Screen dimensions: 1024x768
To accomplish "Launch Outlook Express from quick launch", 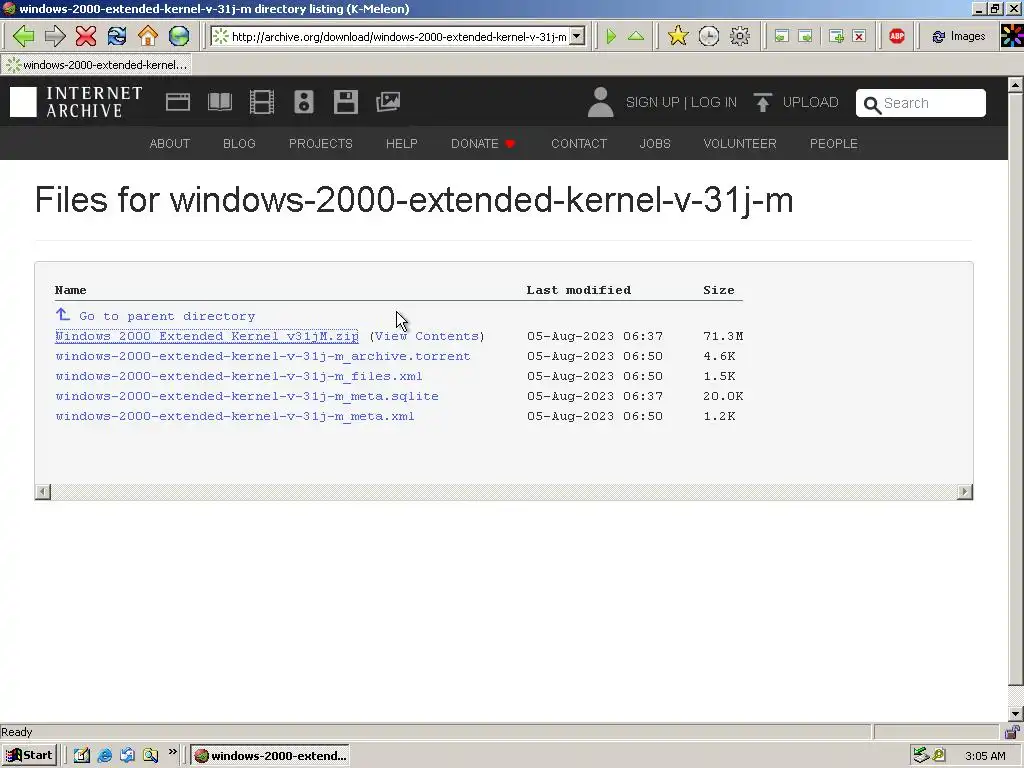I will [x=127, y=756].
